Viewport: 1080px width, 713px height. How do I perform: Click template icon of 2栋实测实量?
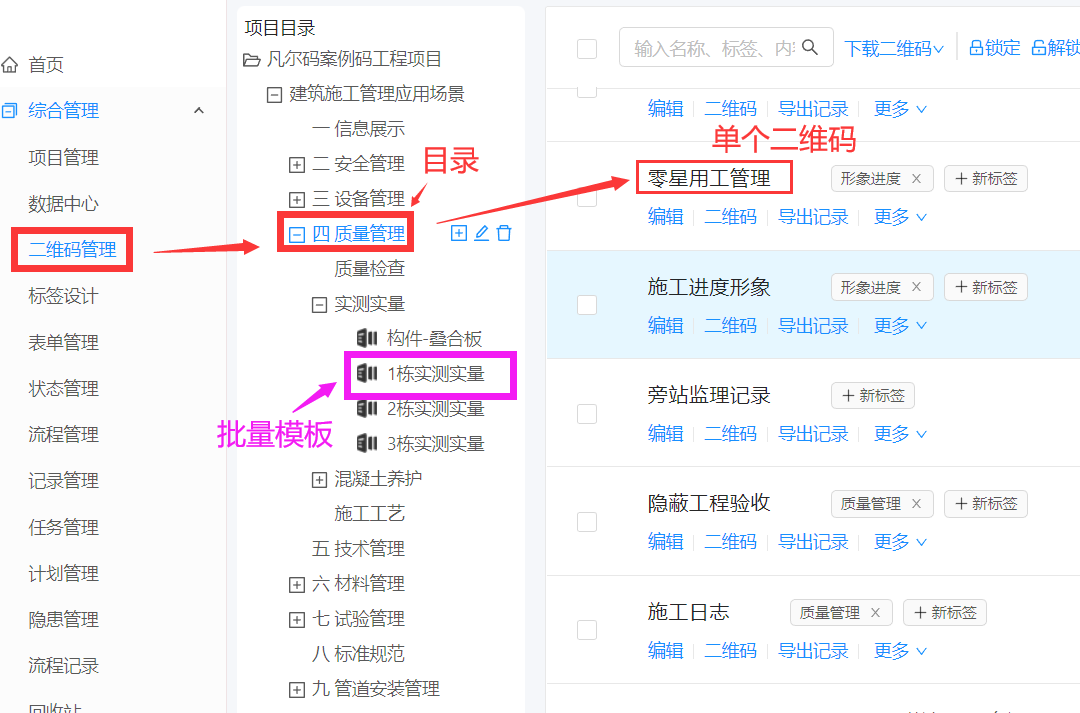coord(367,409)
